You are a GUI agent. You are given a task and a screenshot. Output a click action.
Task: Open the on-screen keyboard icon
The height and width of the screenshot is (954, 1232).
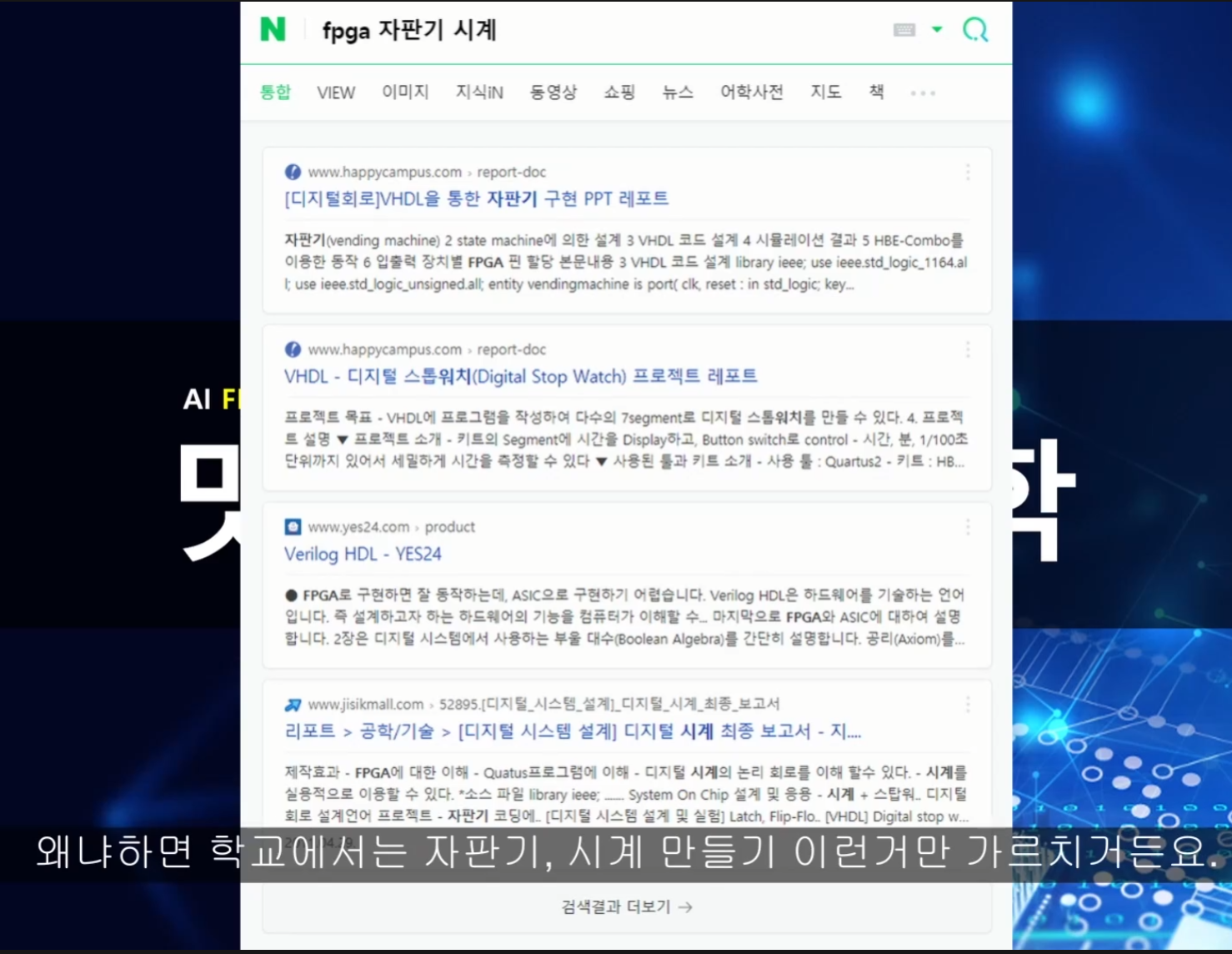pos(904,30)
